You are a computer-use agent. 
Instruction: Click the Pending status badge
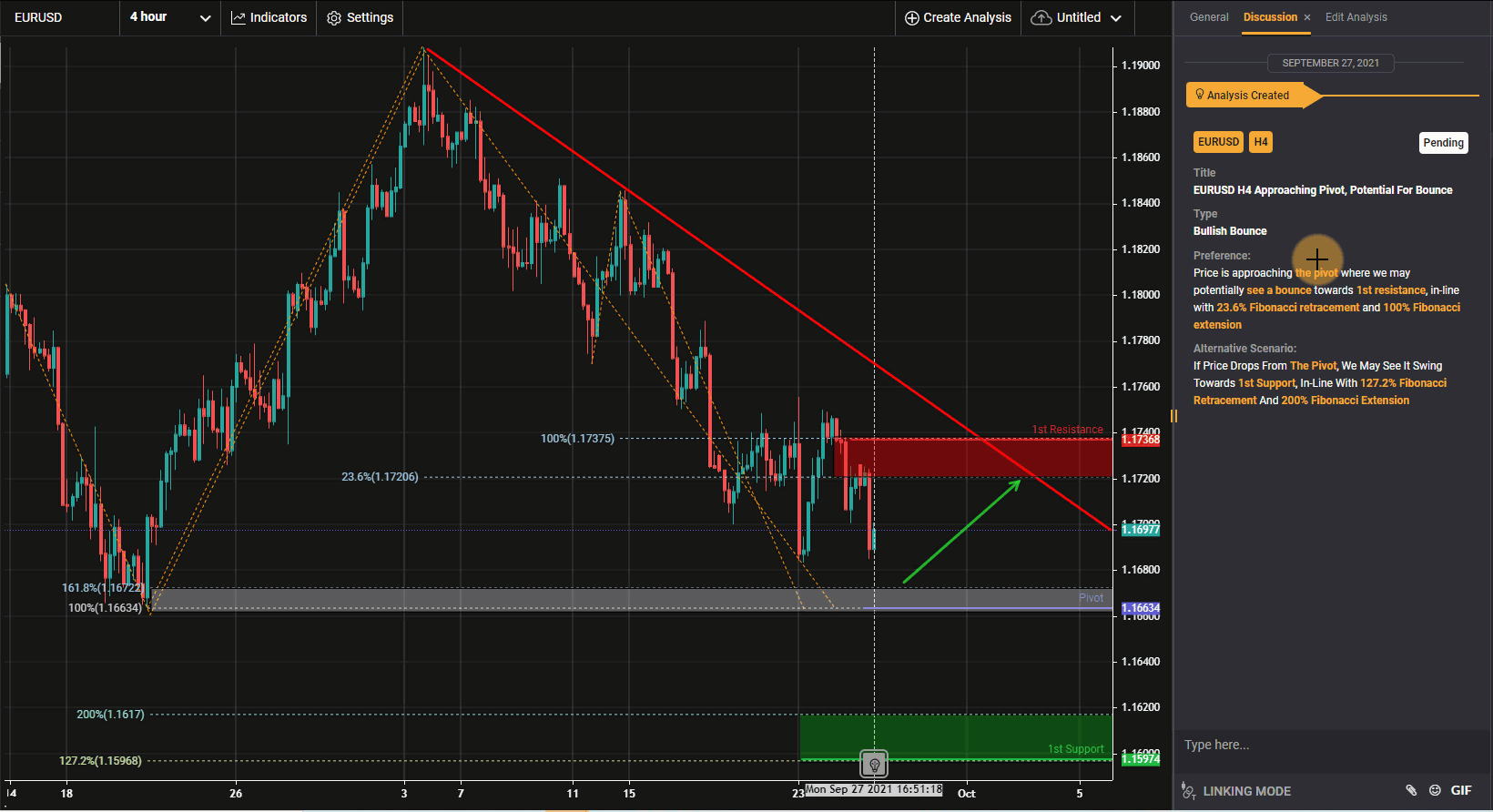1443,143
